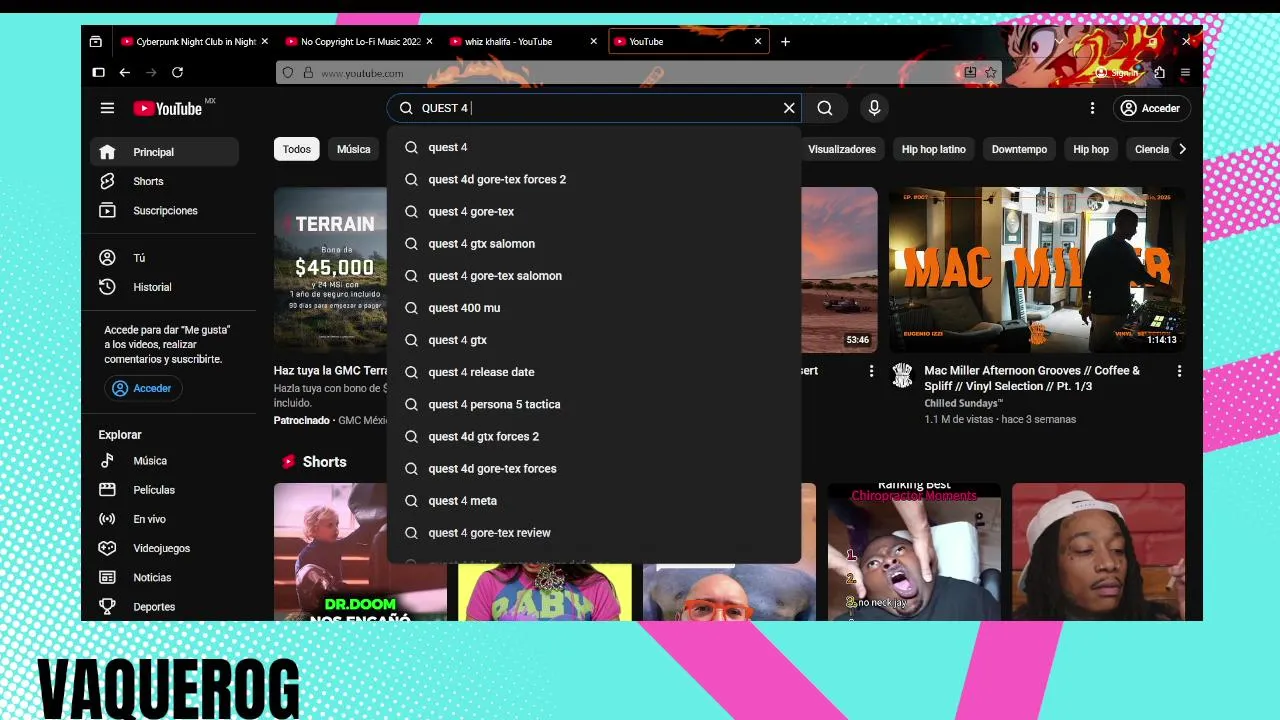Screen dimensions: 1280x720
Task: Select suggestion 'quest 4d gore-tex forces 2'
Action: click(594, 179)
